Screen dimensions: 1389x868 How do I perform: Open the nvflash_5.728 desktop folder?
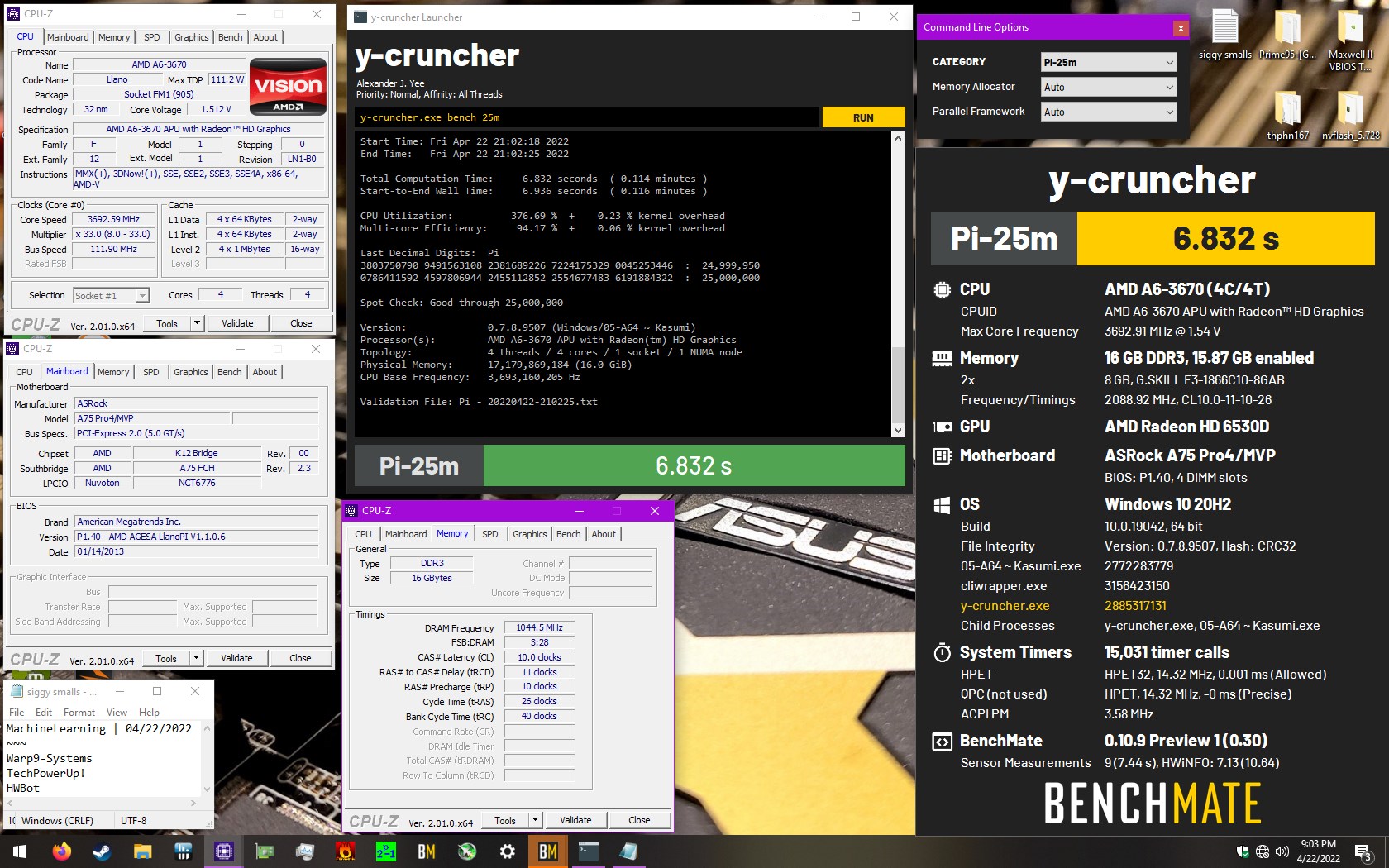1350,116
